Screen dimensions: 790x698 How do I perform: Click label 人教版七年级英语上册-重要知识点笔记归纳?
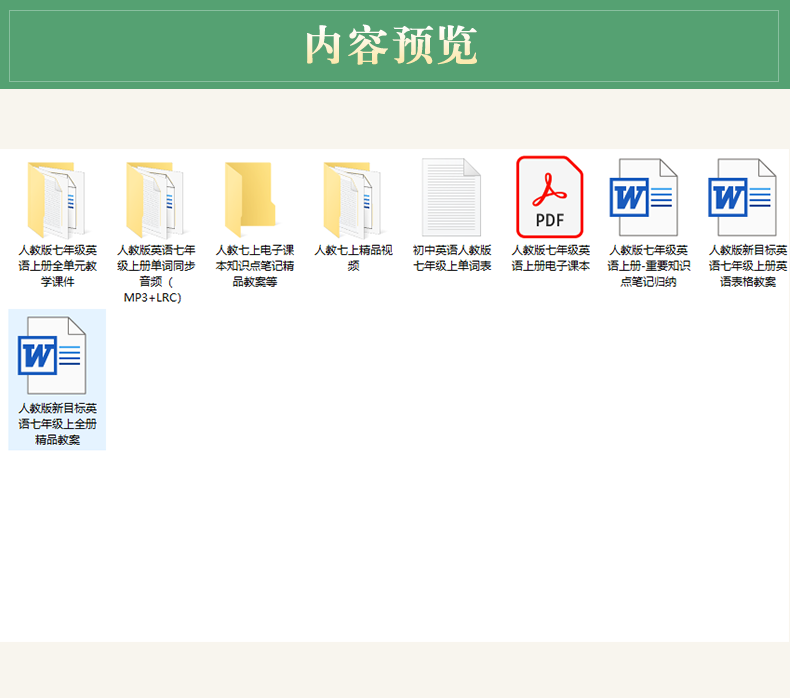point(648,266)
